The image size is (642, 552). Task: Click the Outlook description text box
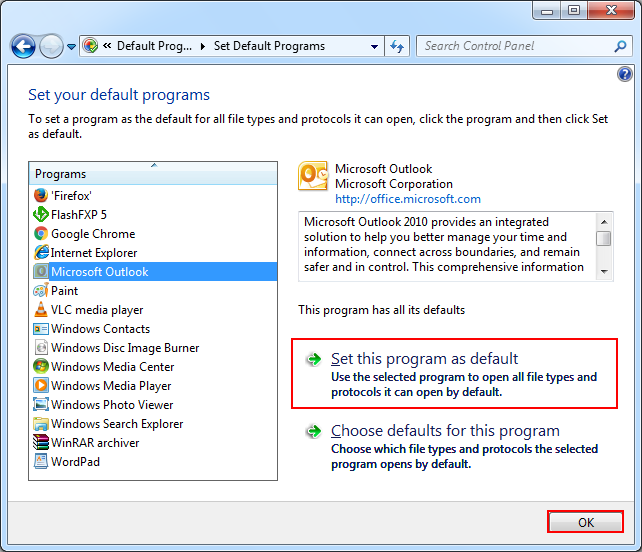[x=447, y=246]
